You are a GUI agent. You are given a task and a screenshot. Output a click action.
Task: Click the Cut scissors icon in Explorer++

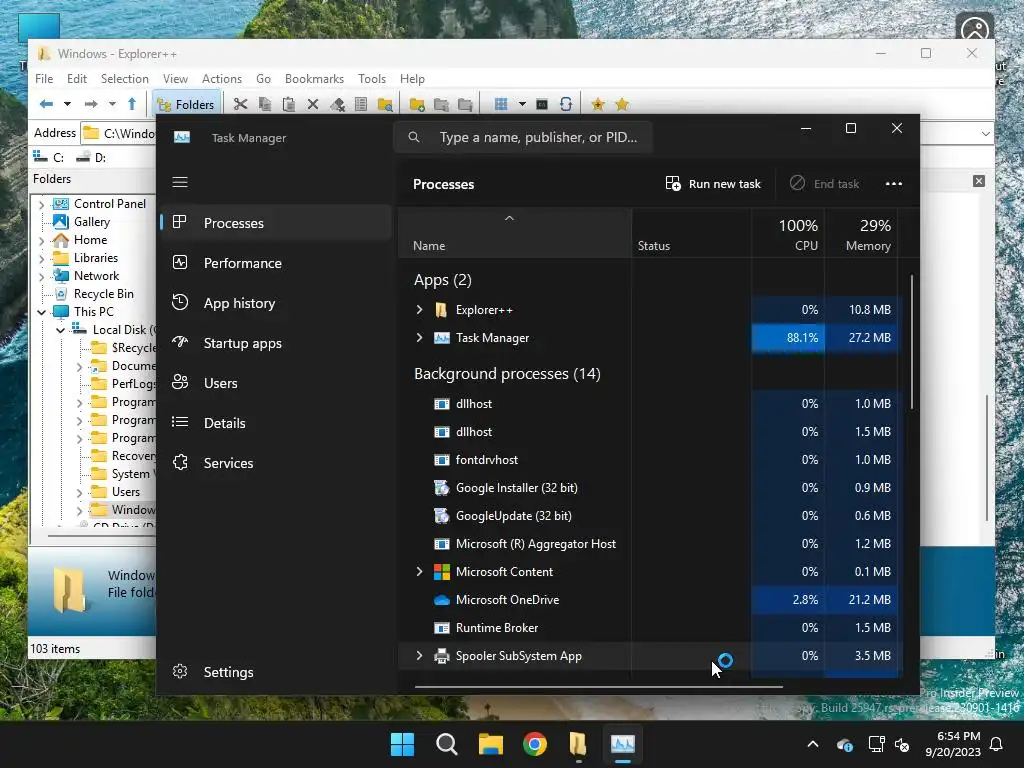coord(240,104)
